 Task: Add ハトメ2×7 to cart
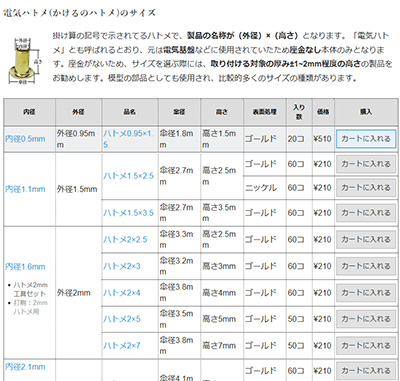pos(366,346)
